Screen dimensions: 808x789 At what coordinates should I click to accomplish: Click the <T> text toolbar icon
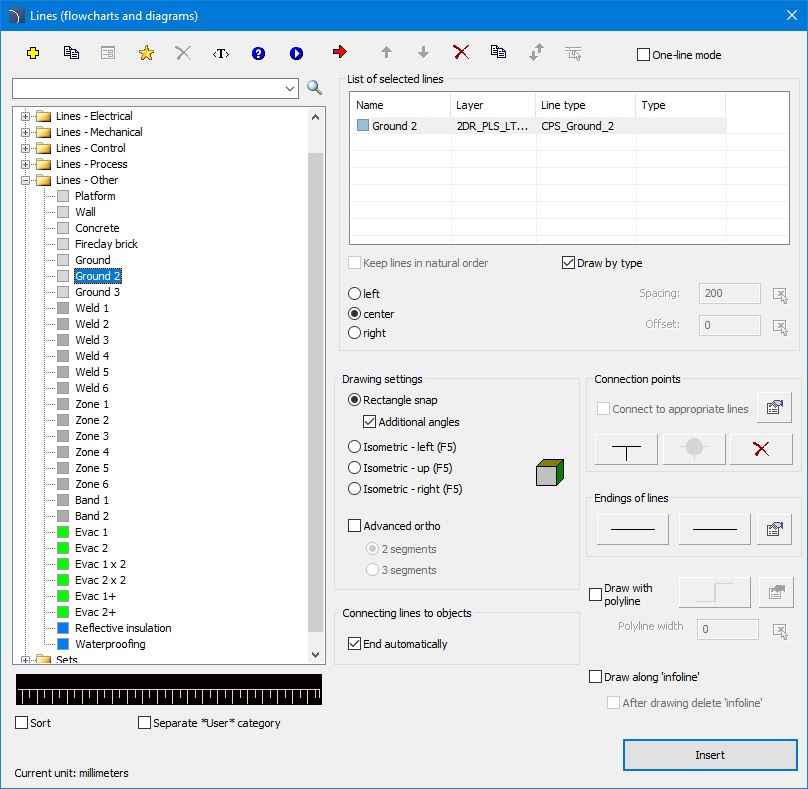click(x=221, y=53)
